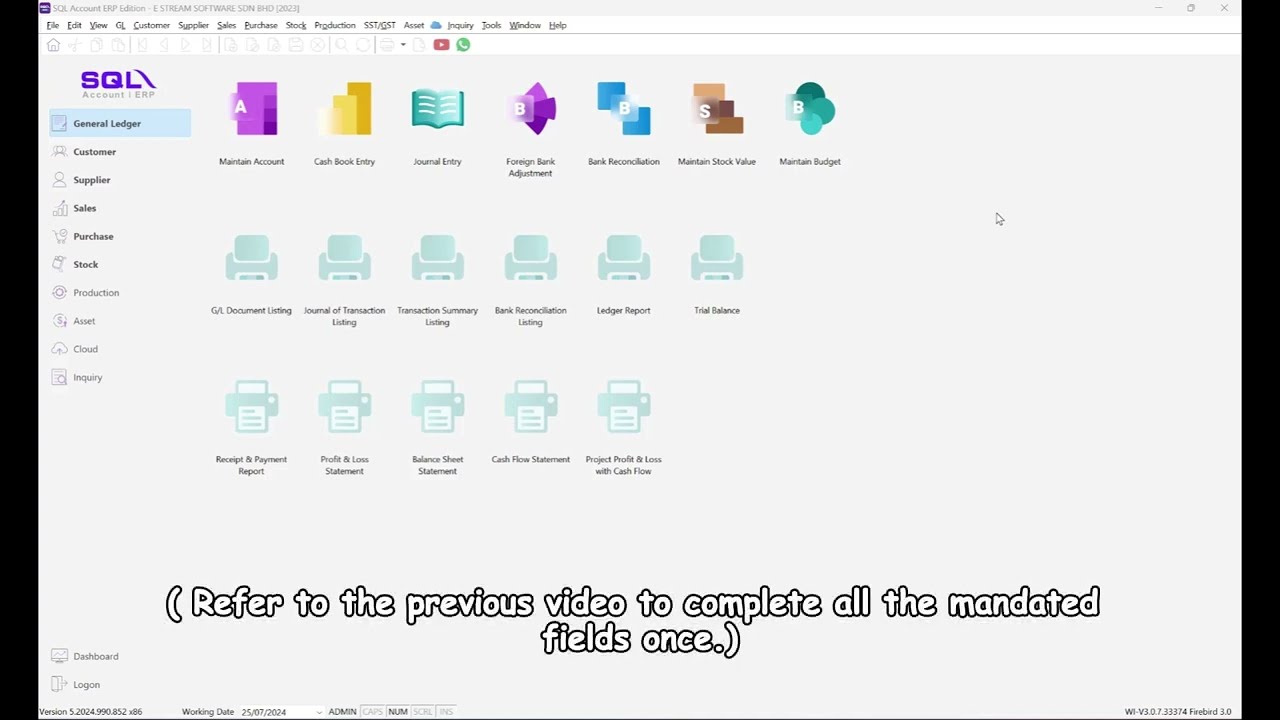This screenshot has width=1280, height=720.
Task: Click the NUM indicator in status bar
Action: 398,712
